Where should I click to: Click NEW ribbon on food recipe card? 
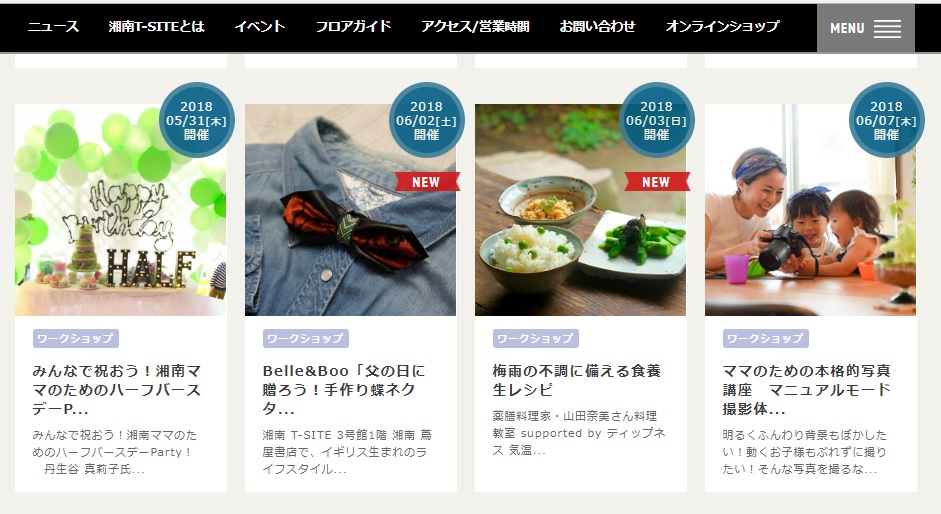tap(657, 182)
